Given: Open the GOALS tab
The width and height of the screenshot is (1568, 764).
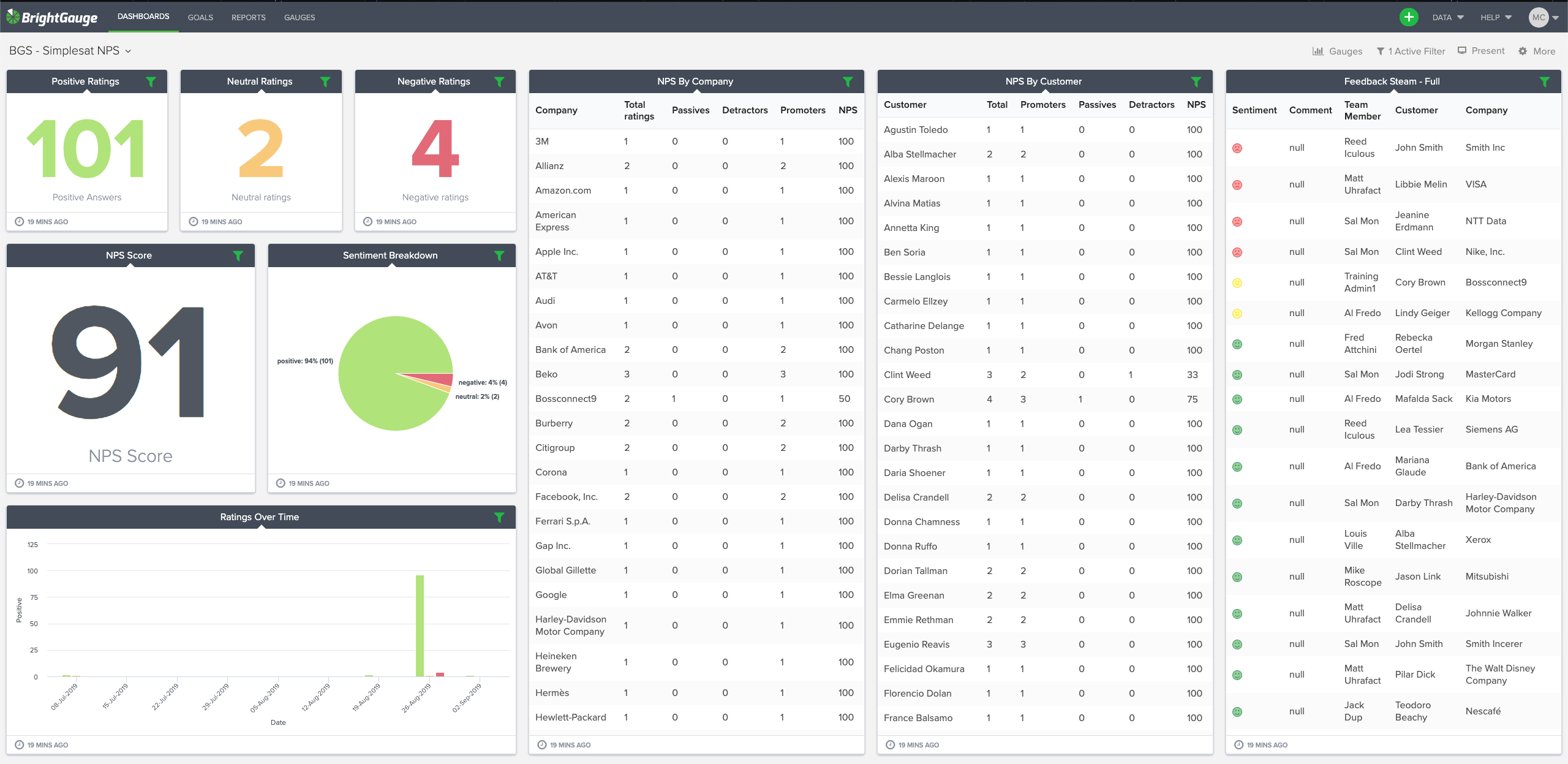Looking at the screenshot, I should pyautogui.click(x=200, y=17).
